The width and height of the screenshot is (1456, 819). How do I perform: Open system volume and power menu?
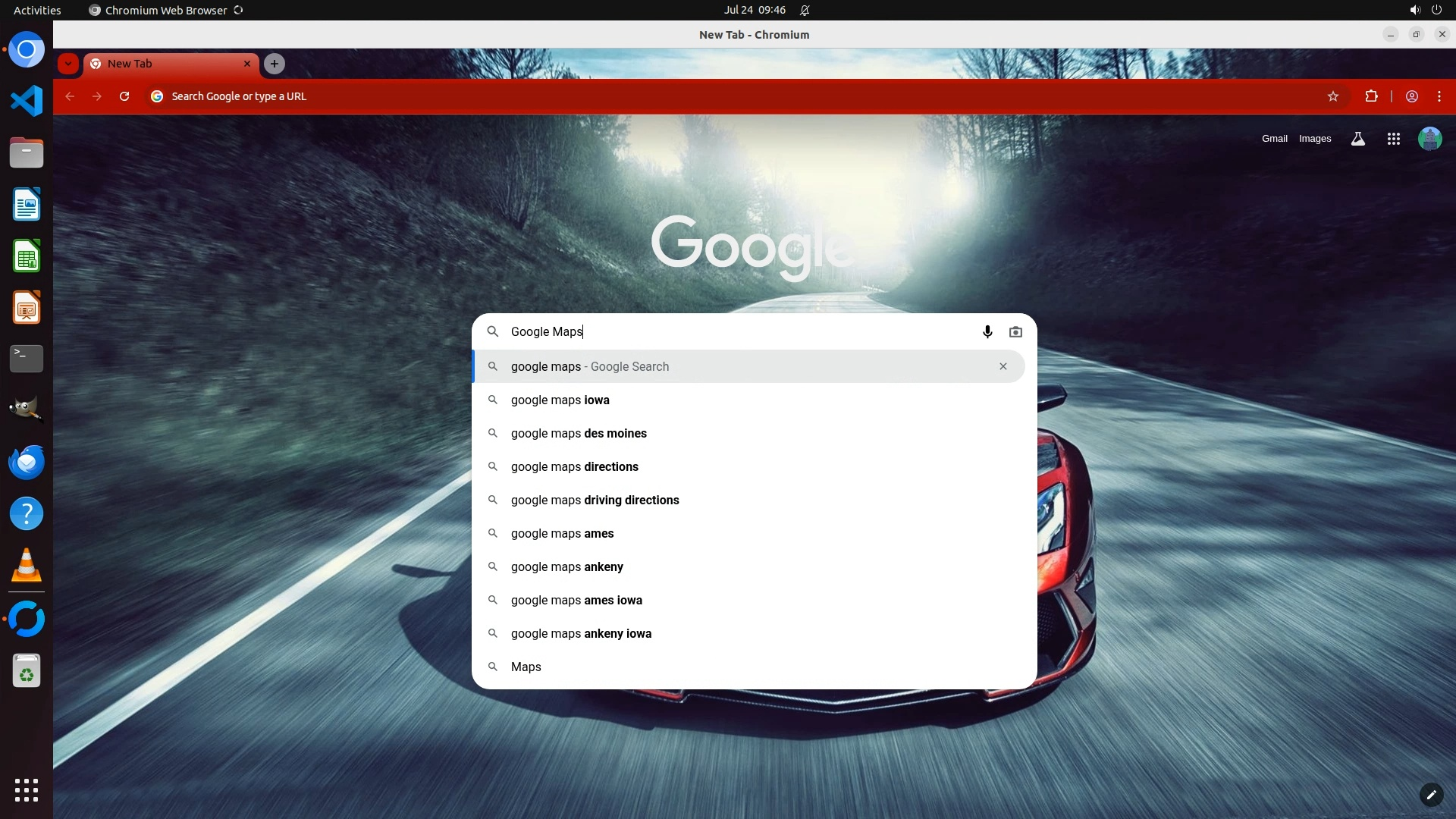pos(1425,10)
